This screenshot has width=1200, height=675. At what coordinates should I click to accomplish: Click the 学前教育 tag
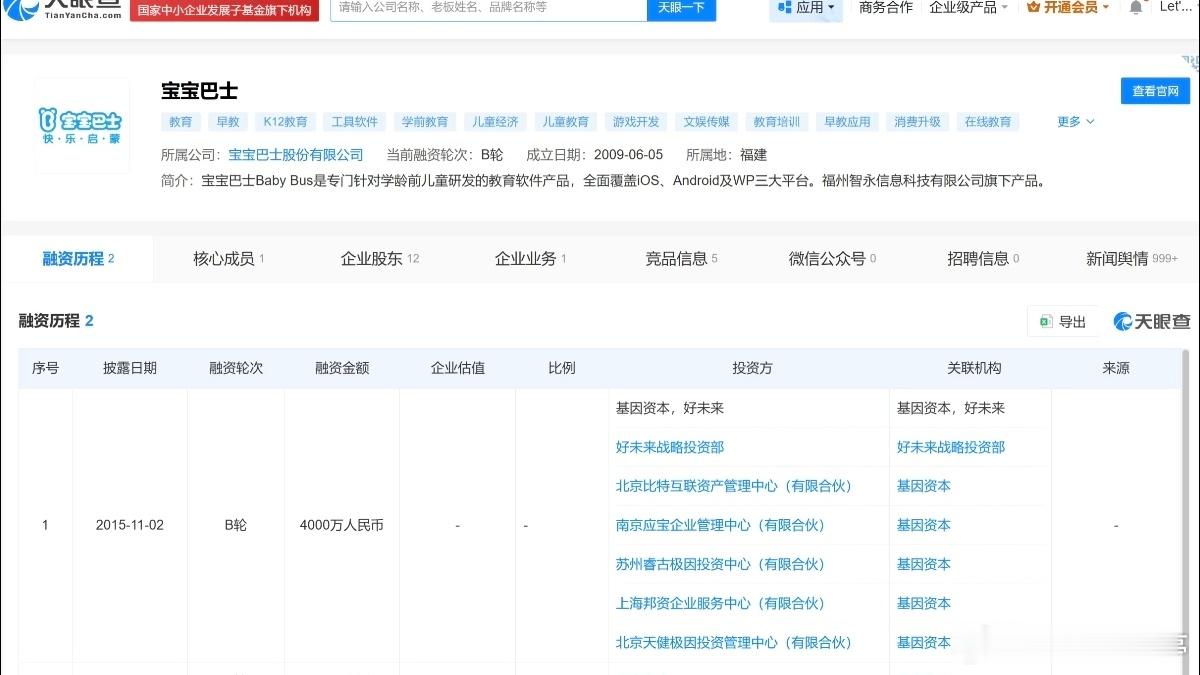coord(425,122)
